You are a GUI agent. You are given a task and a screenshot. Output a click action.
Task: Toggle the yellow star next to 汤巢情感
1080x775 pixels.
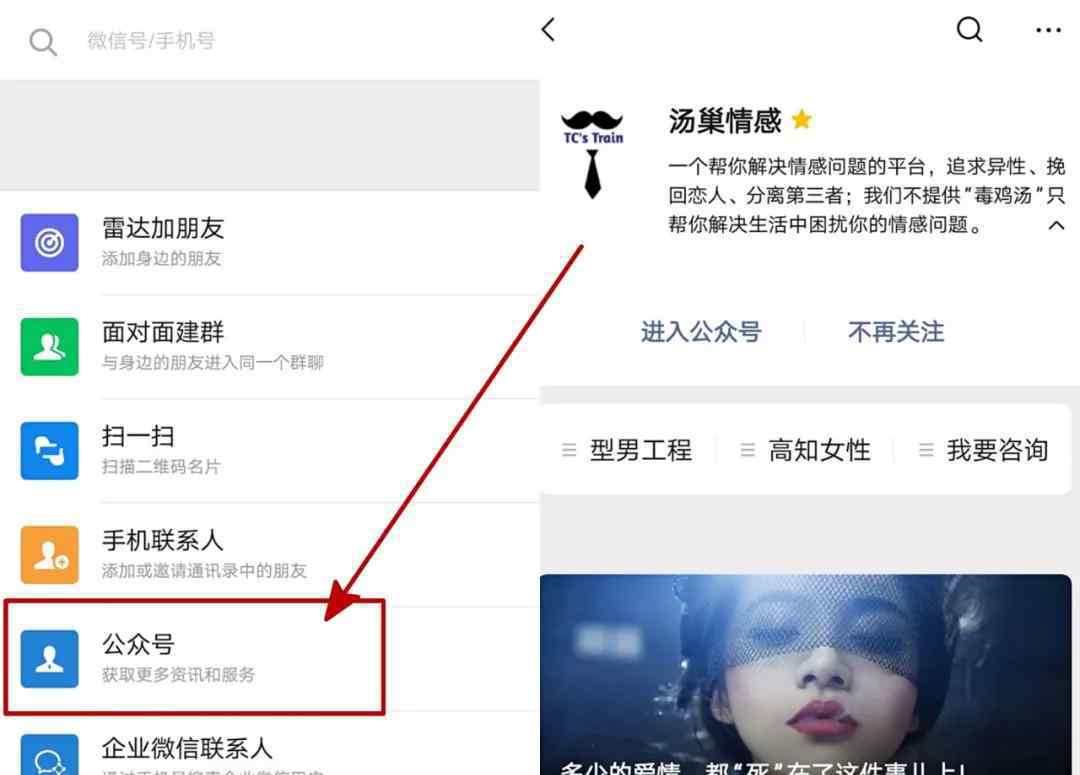click(x=802, y=120)
